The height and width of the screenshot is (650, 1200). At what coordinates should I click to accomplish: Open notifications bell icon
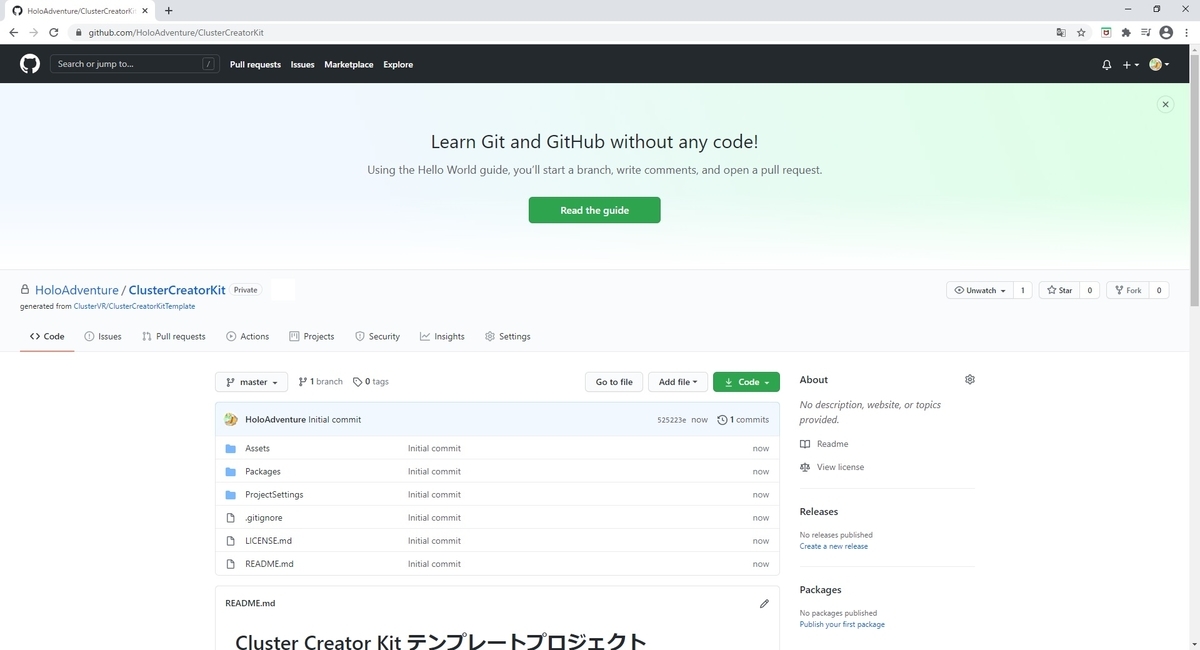point(1106,64)
